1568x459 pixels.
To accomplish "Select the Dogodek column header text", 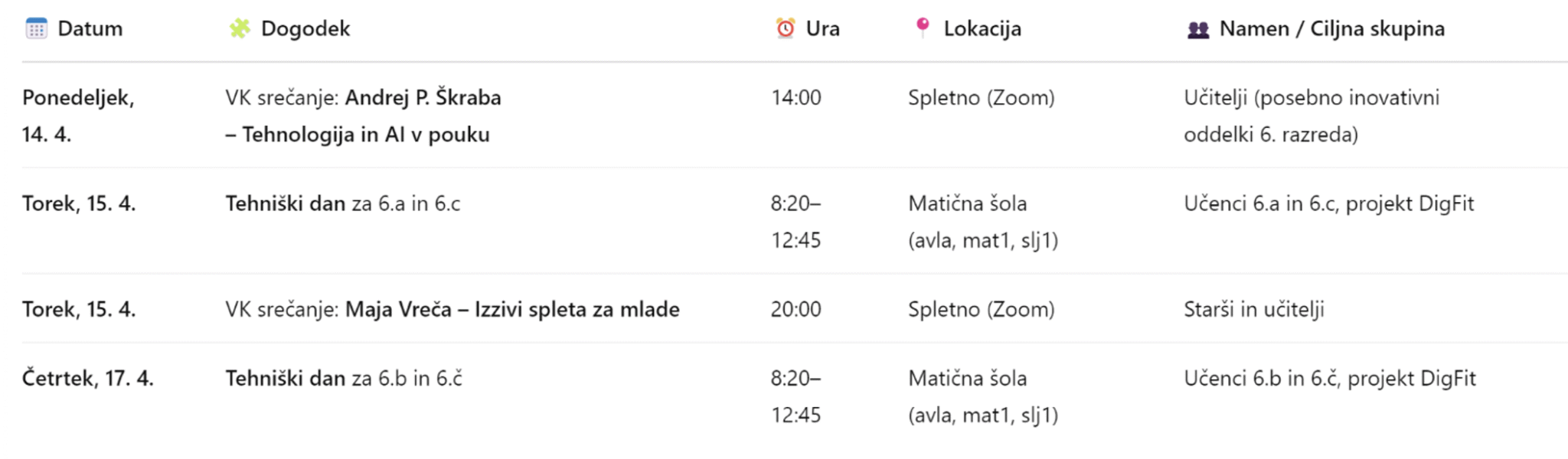I will [305, 29].
